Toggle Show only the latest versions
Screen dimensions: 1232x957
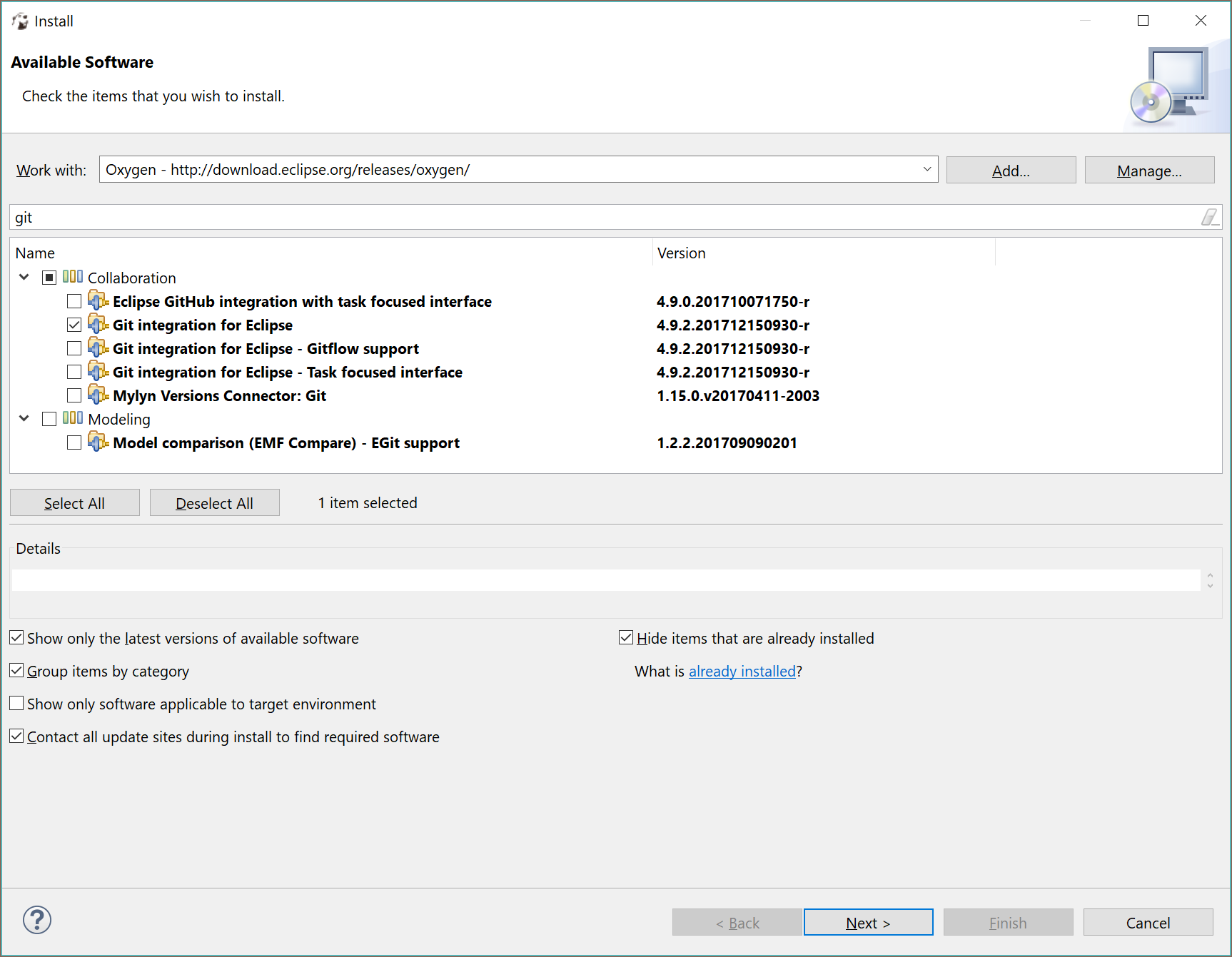pos(16,637)
